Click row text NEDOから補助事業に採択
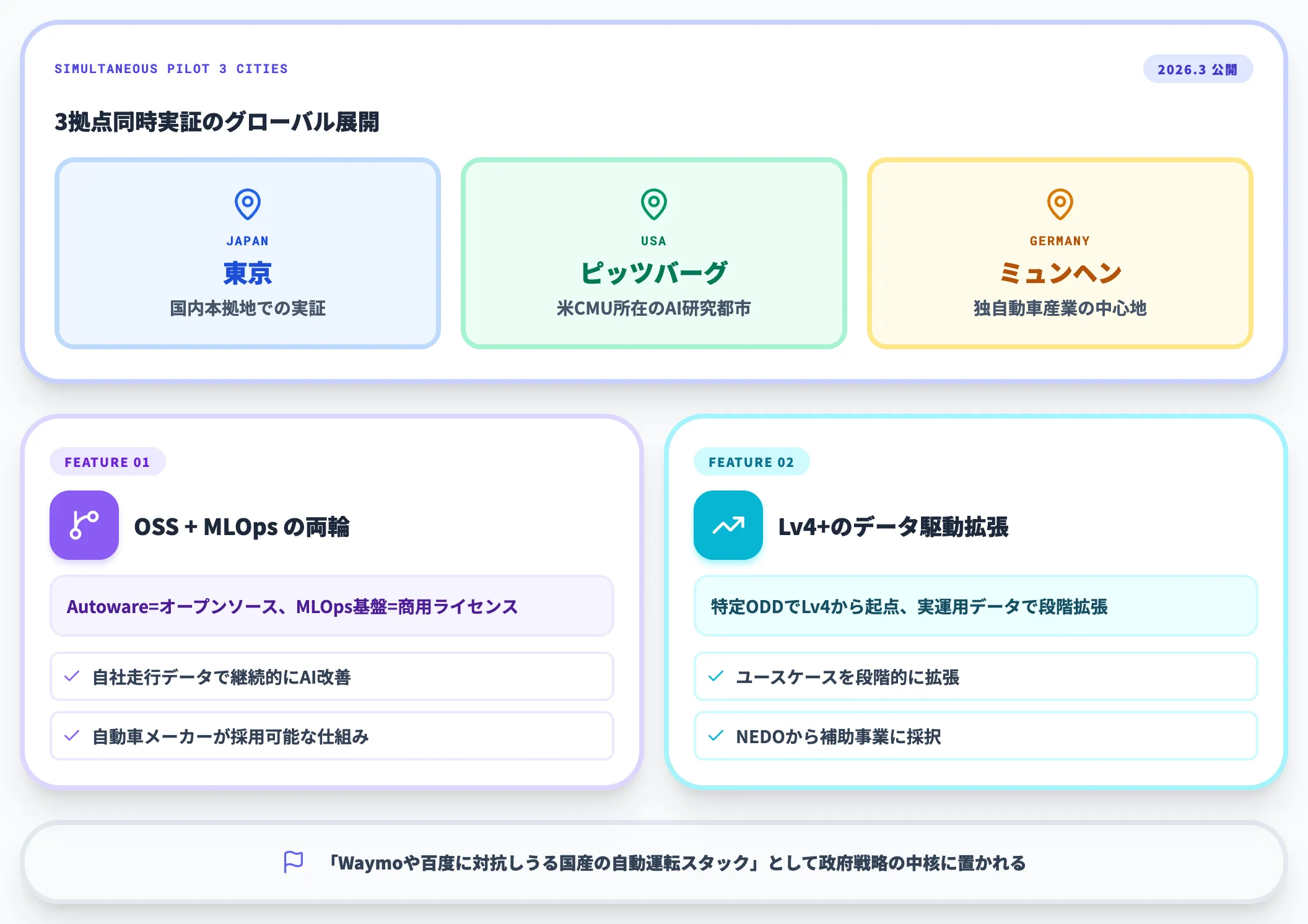 coord(839,736)
